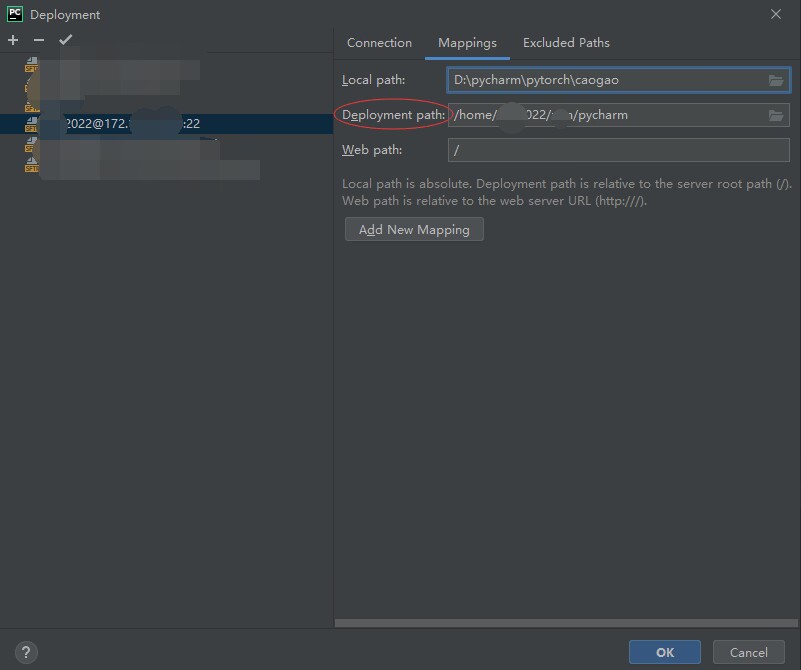Close the Deployment dialog window

point(775,14)
